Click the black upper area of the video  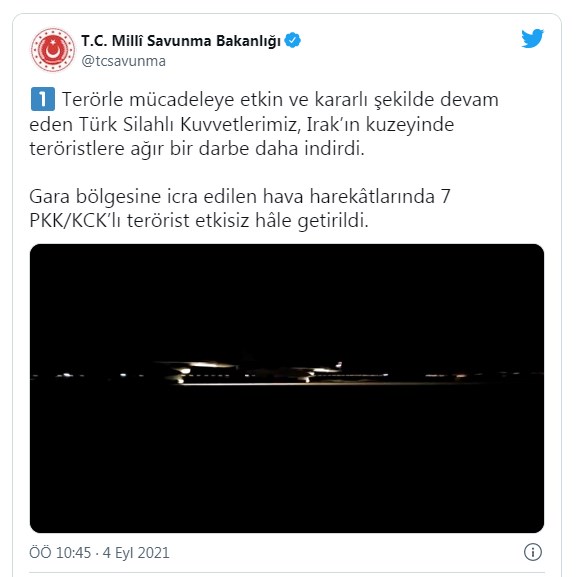[287, 299]
